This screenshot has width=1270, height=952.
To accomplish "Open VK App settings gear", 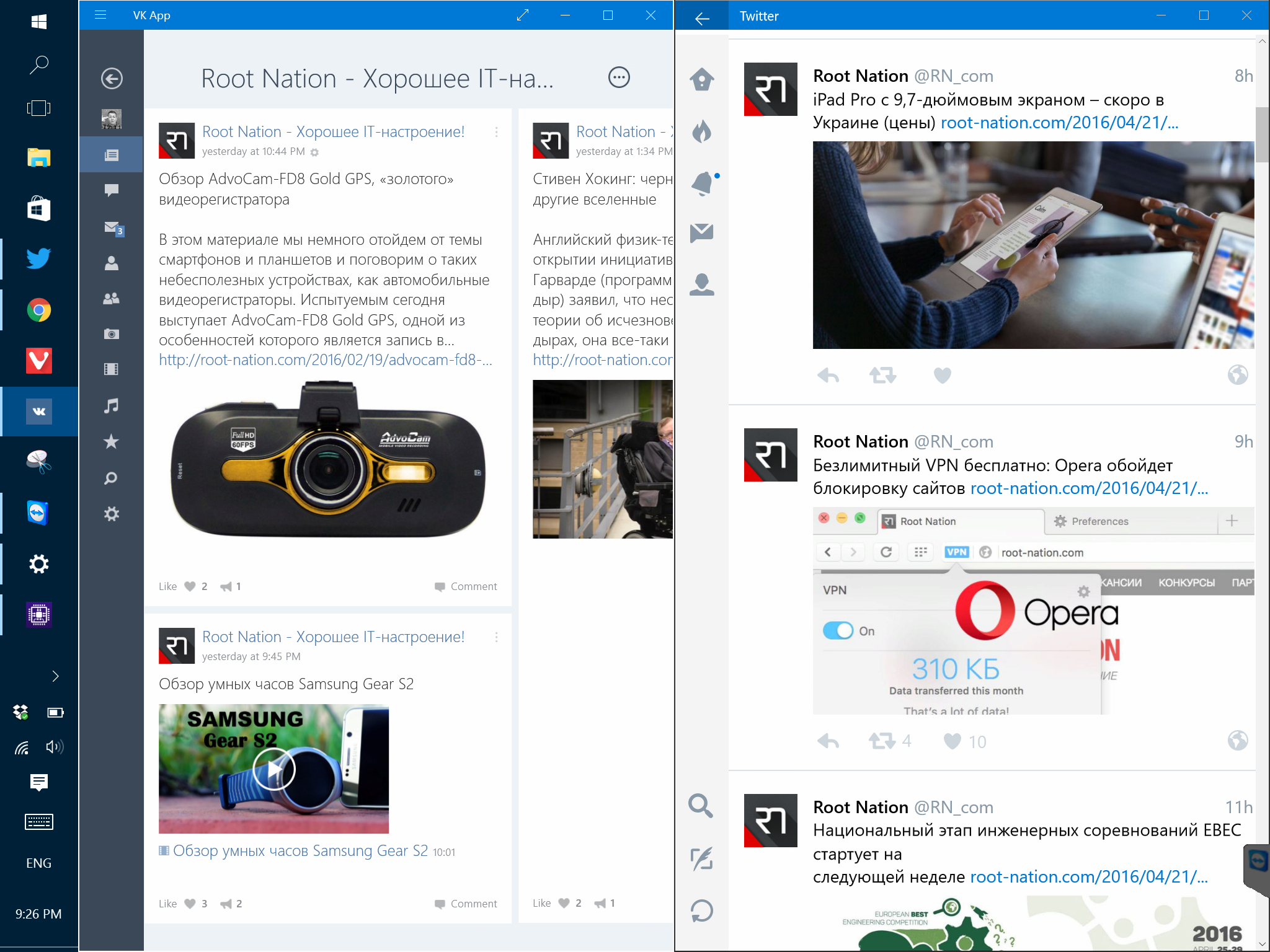I will [x=112, y=514].
